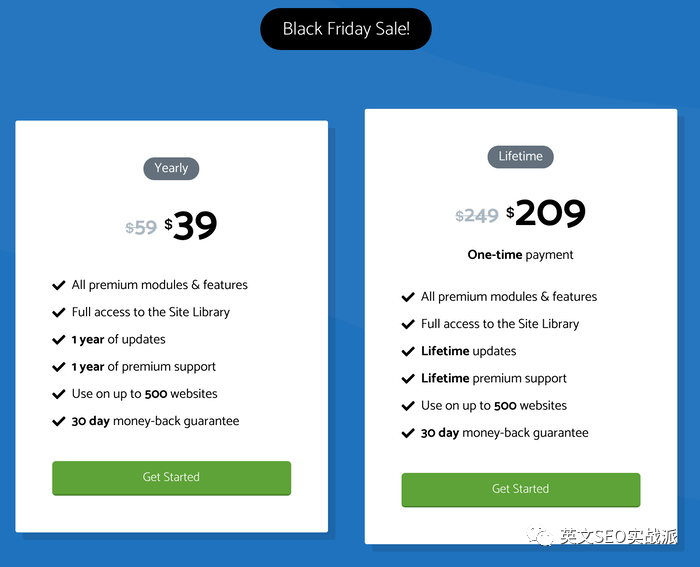Image resolution: width=700 pixels, height=567 pixels.
Task: Click checkmark beside Lifetime 'All premium modules & features'
Action: pyautogui.click(x=408, y=297)
